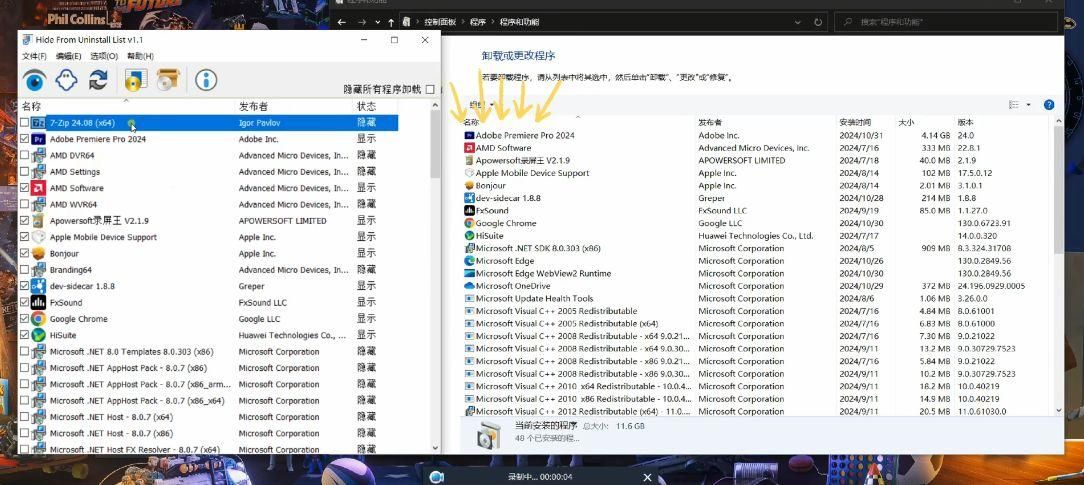Click Microsoft OneDrive icon in Programs and Features

(x=469, y=286)
